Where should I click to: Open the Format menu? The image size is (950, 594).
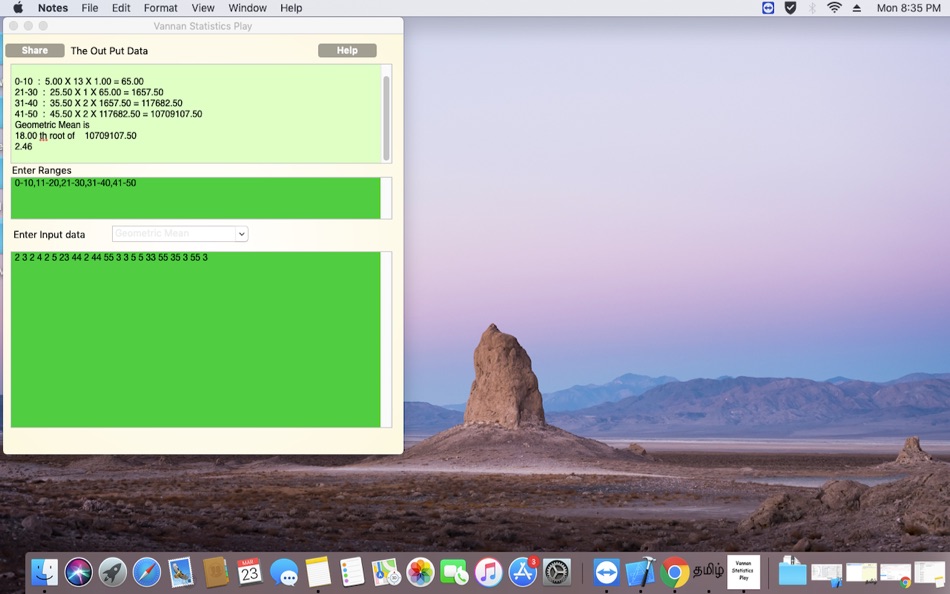click(x=159, y=8)
